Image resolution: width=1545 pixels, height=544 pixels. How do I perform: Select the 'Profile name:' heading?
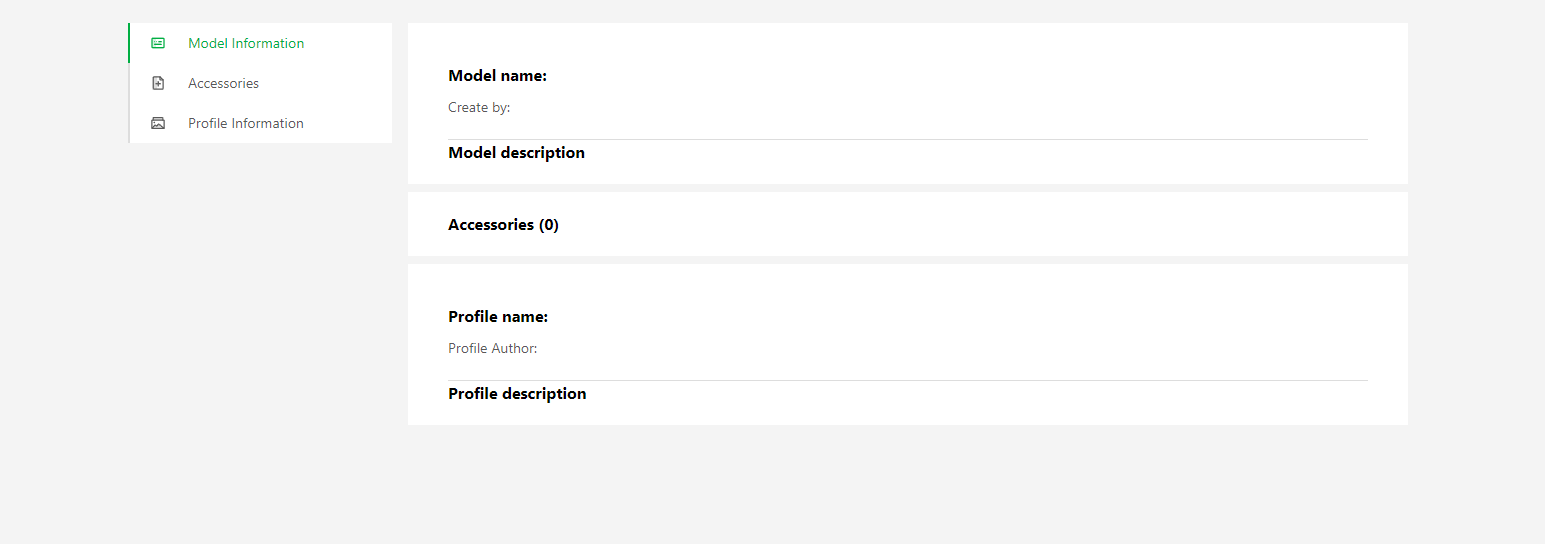tap(498, 317)
